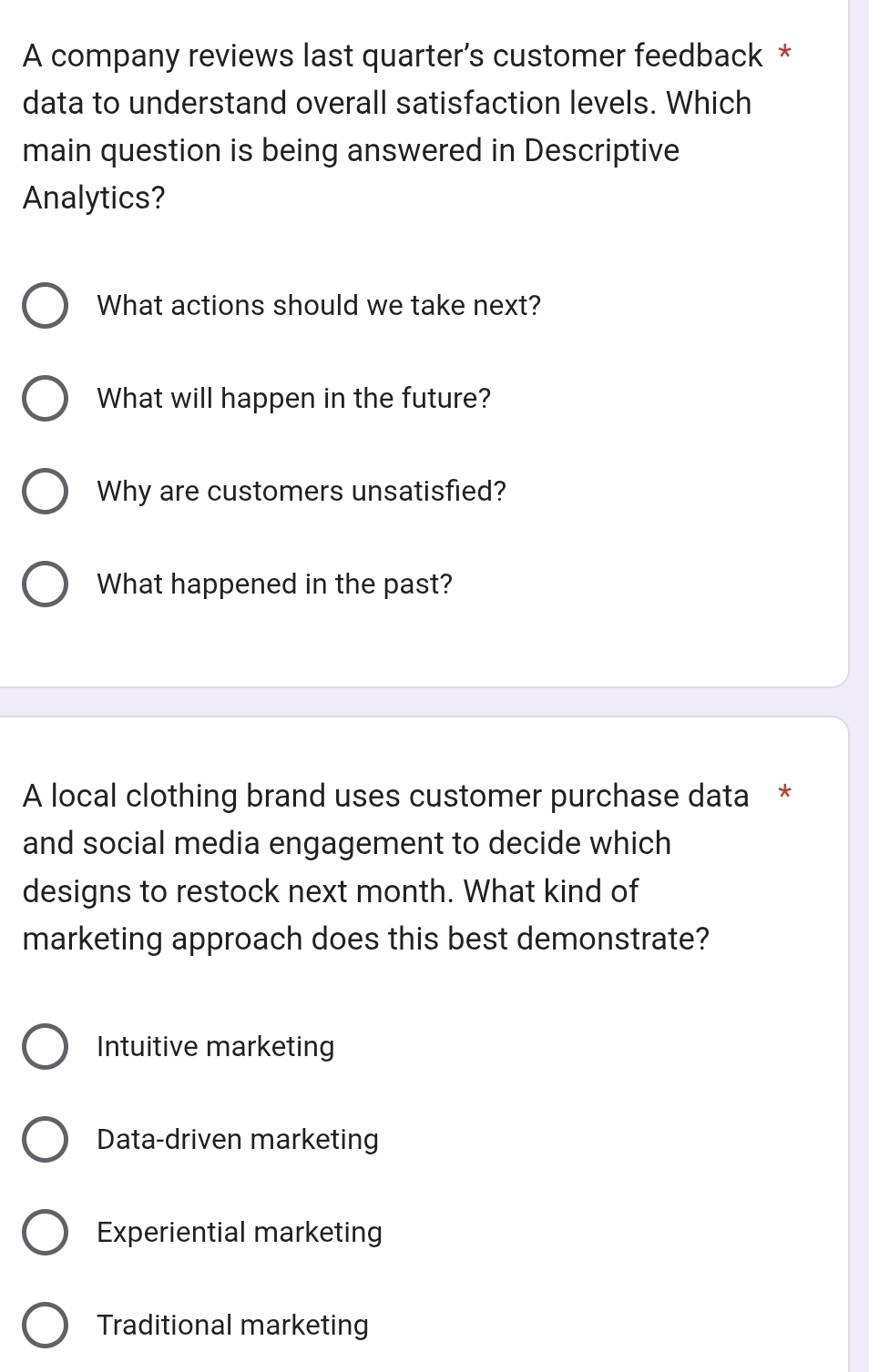Mark the 'Why are customers unsatisfied?' radio button
869x1372 pixels.
click(44, 492)
